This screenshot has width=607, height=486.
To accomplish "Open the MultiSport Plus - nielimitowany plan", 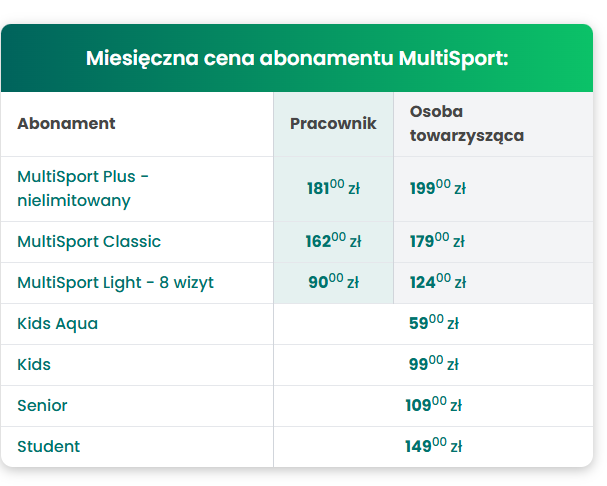I will click(x=83, y=188).
